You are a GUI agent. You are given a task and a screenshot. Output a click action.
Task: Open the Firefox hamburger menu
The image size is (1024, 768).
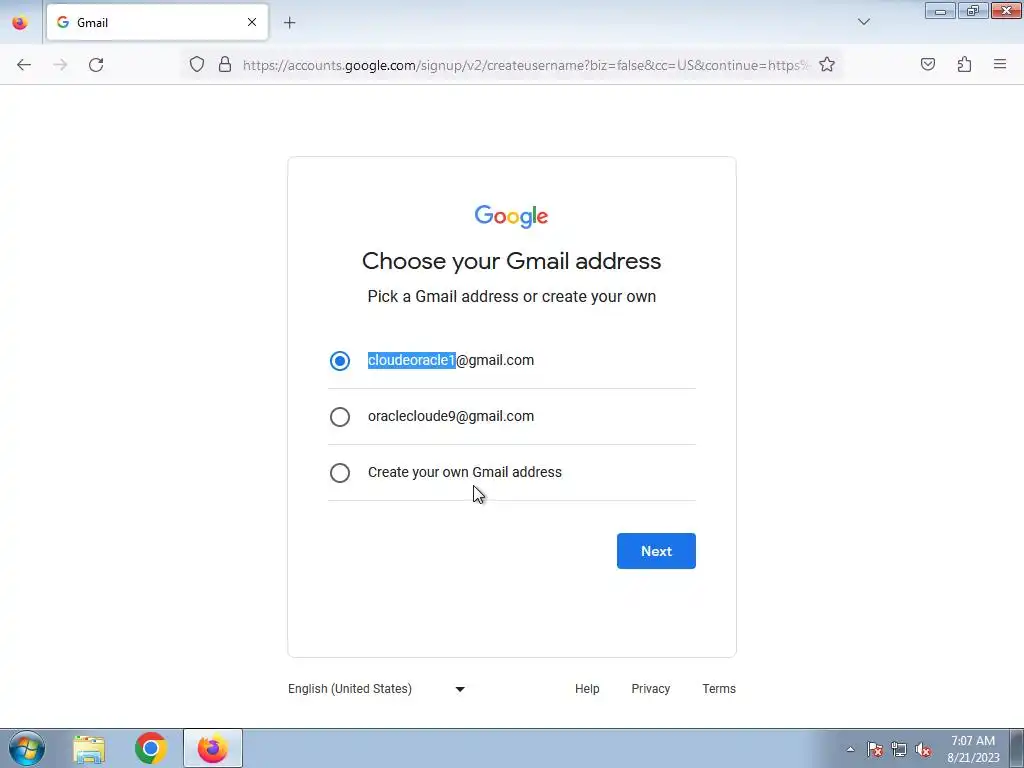click(1000, 64)
